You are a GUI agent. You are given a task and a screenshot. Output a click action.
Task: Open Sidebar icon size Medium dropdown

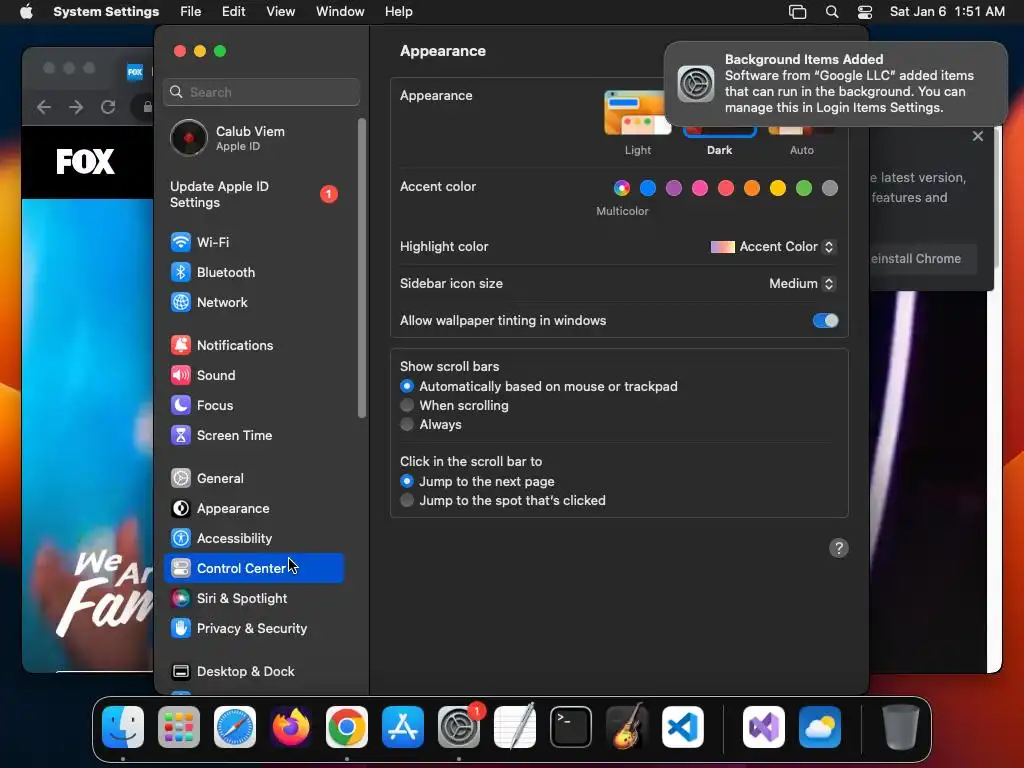(x=802, y=283)
